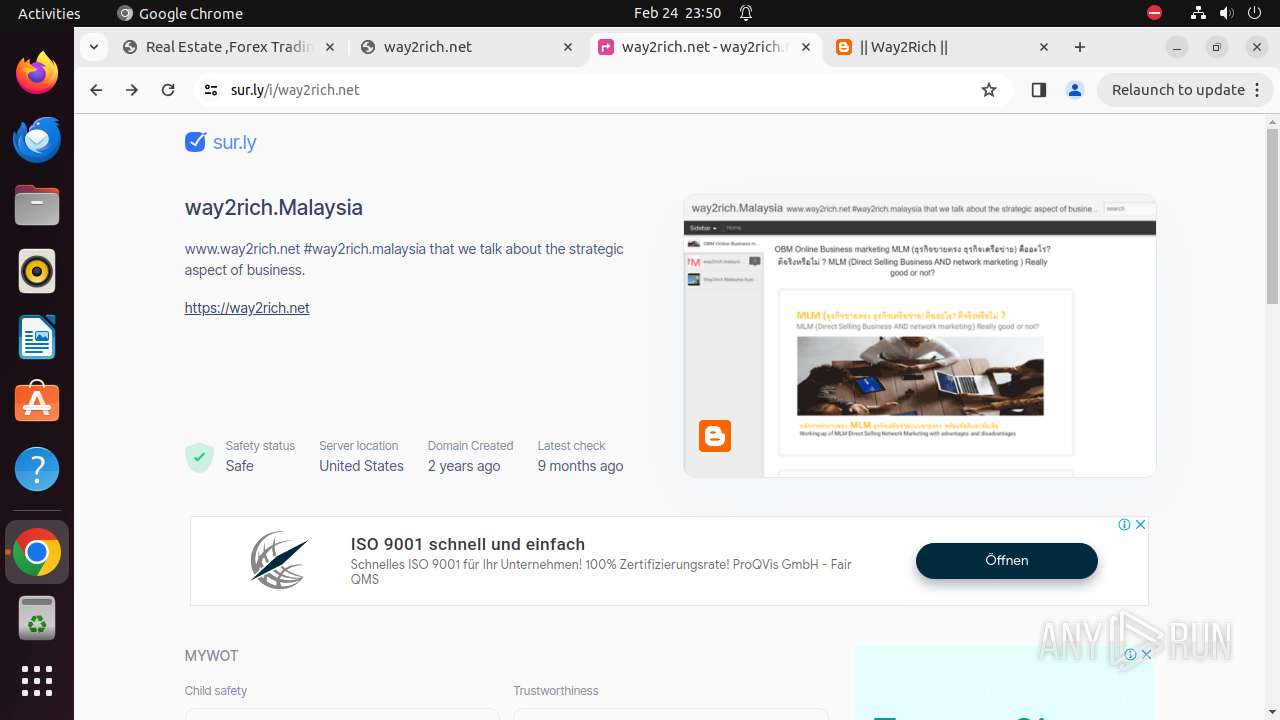This screenshot has height=720, width=1280.
Task: Show the applications grid
Action: (37, 681)
